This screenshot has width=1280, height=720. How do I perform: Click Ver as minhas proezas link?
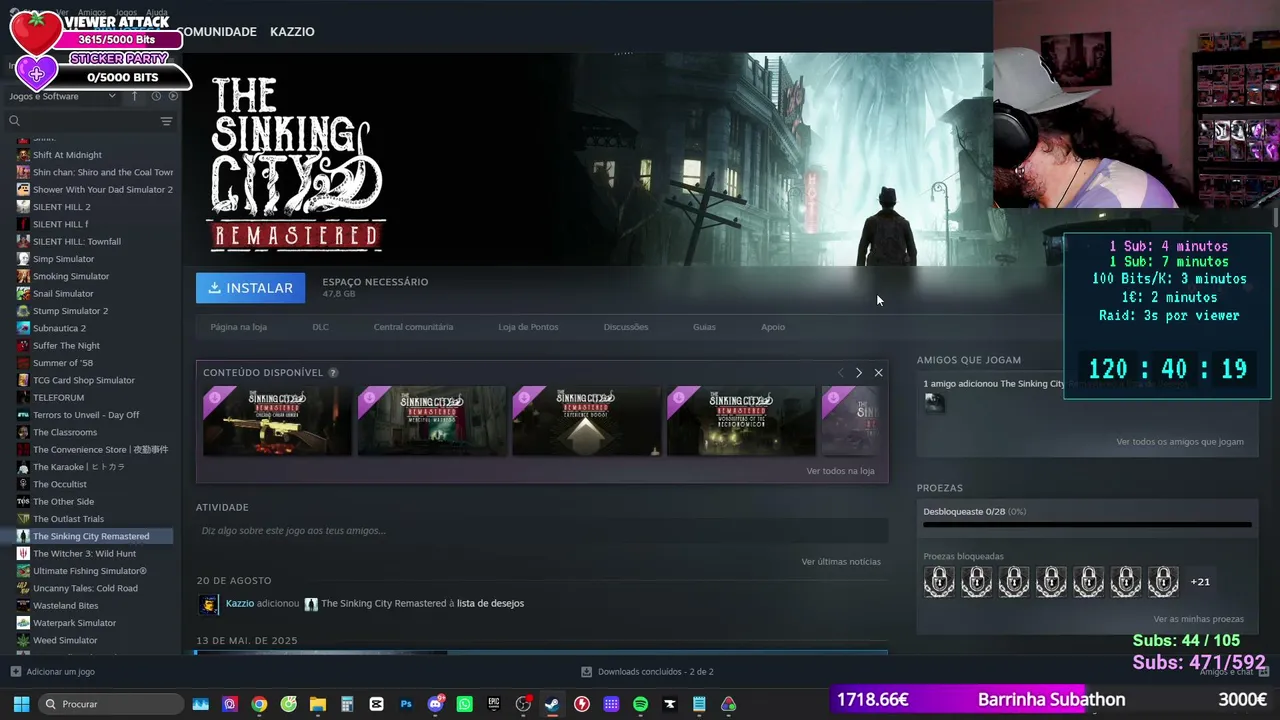click(x=1198, y=619)
